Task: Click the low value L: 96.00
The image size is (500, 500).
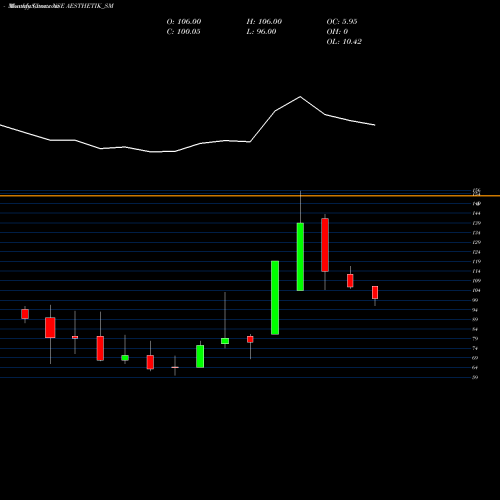Action: [261, 32]
